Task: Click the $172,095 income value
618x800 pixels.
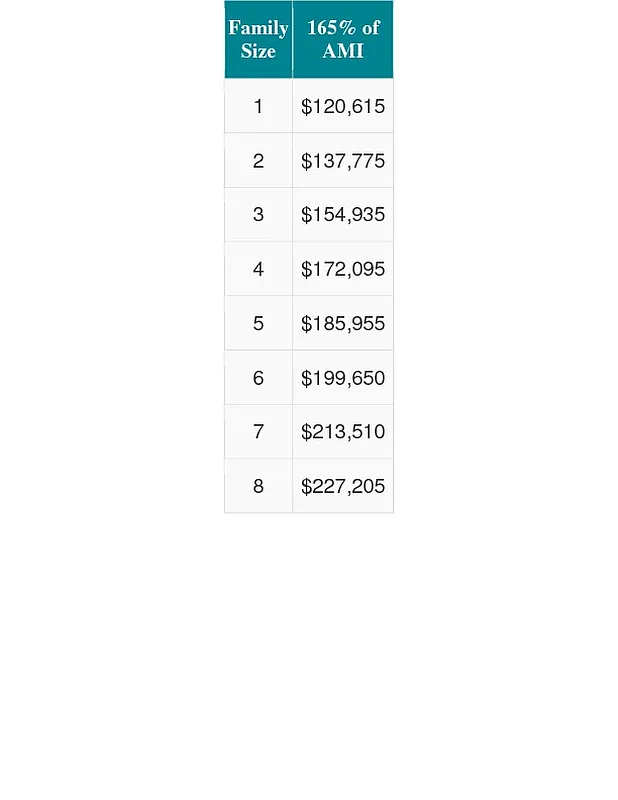Action: point(343,269)
